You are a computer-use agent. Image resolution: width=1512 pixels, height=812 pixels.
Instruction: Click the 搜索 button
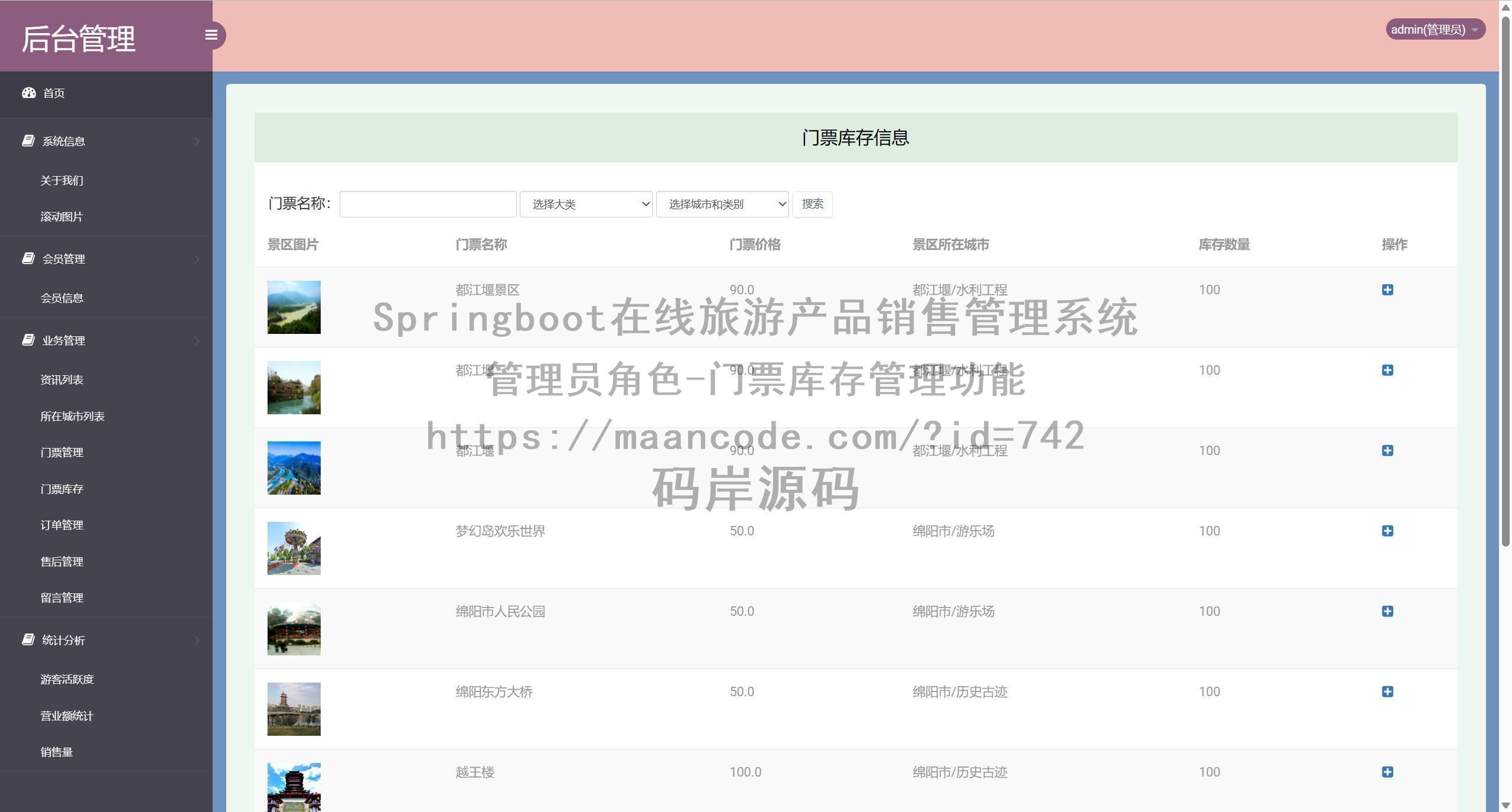click(812, 204)
